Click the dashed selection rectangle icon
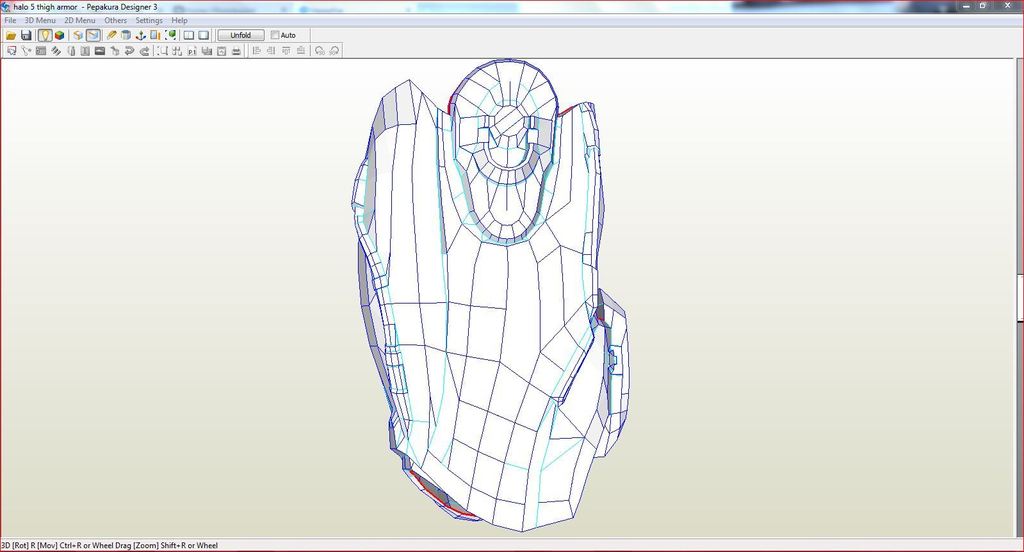1024x552 pixels. [162, 51]
